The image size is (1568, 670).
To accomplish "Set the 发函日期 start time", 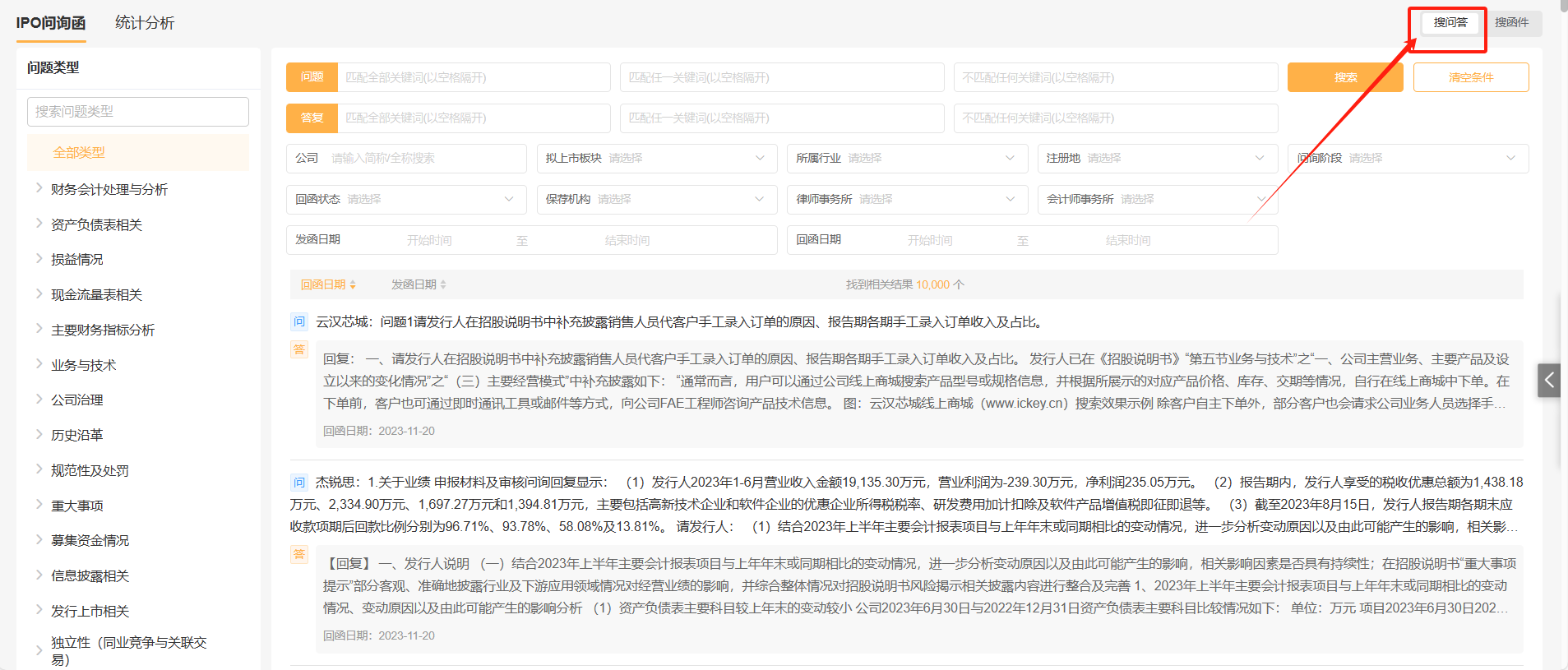I will coord(429,240).
